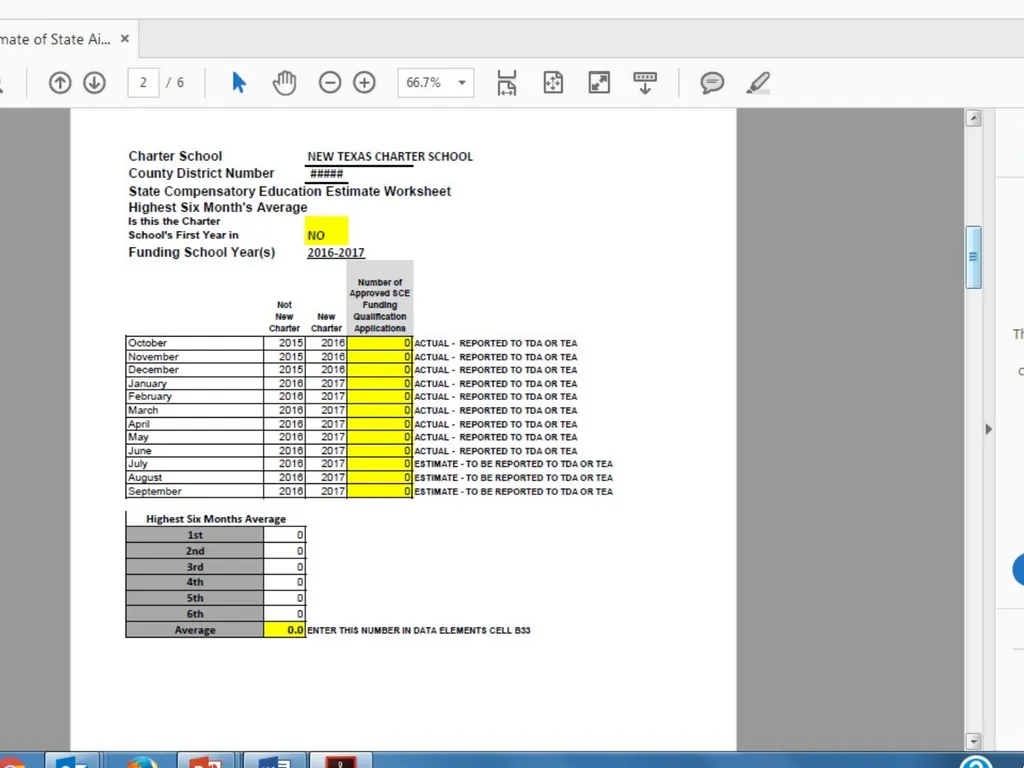Click the ##### county district number
This screenshot has width=1024, height=768.
[x=327, y=174]
